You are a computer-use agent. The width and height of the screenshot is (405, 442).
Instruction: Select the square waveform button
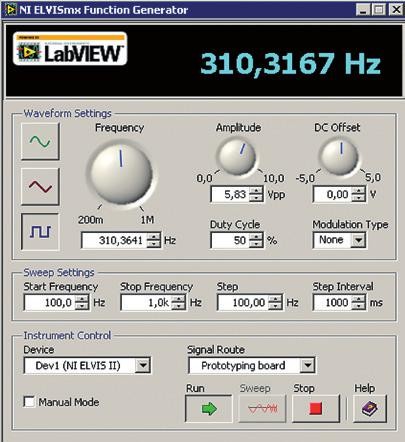[x=40, y=232]
